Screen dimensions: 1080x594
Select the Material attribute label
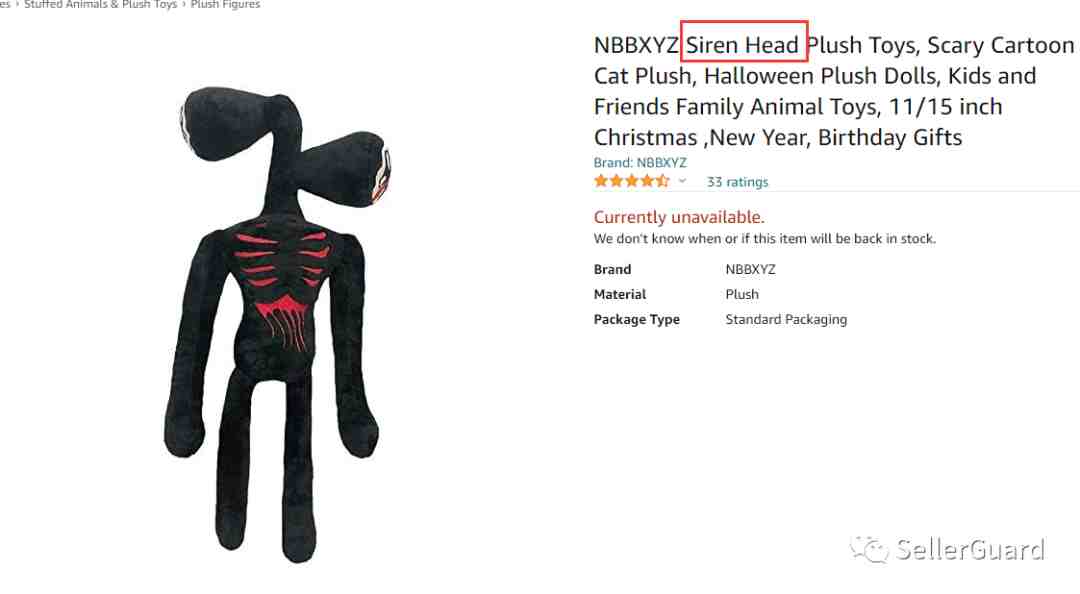tap(620, 294)
